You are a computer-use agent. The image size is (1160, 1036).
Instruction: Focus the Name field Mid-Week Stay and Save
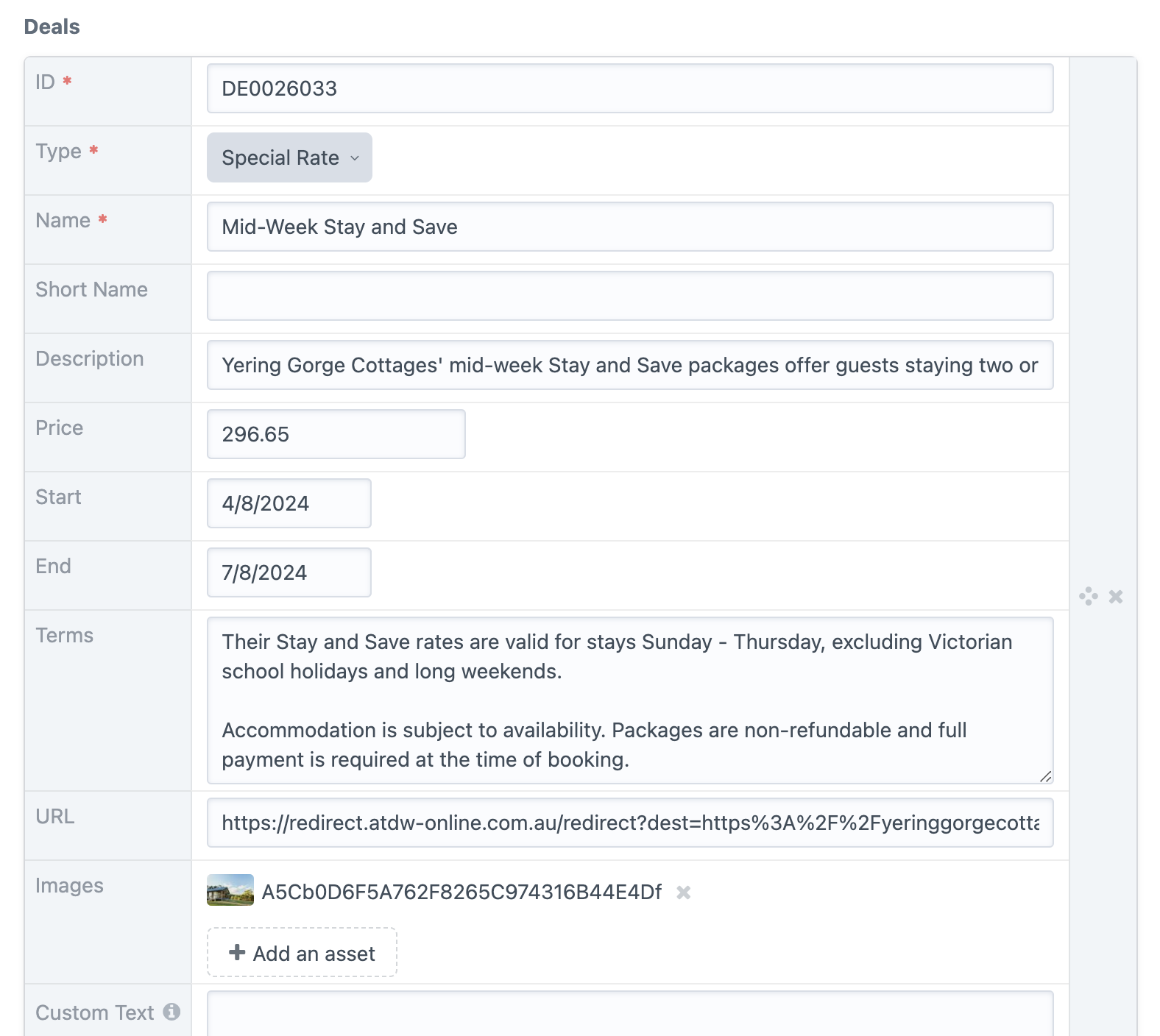(x=630, y=227)
